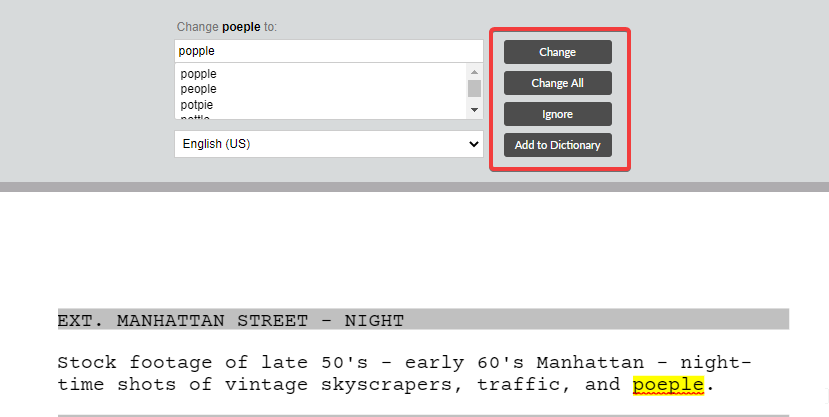Click the word 'skyscrapers,' in the action line
Image resolution: width=829 pixels, height=417 pixels.
pyautogui.click(x=393, y=384)
